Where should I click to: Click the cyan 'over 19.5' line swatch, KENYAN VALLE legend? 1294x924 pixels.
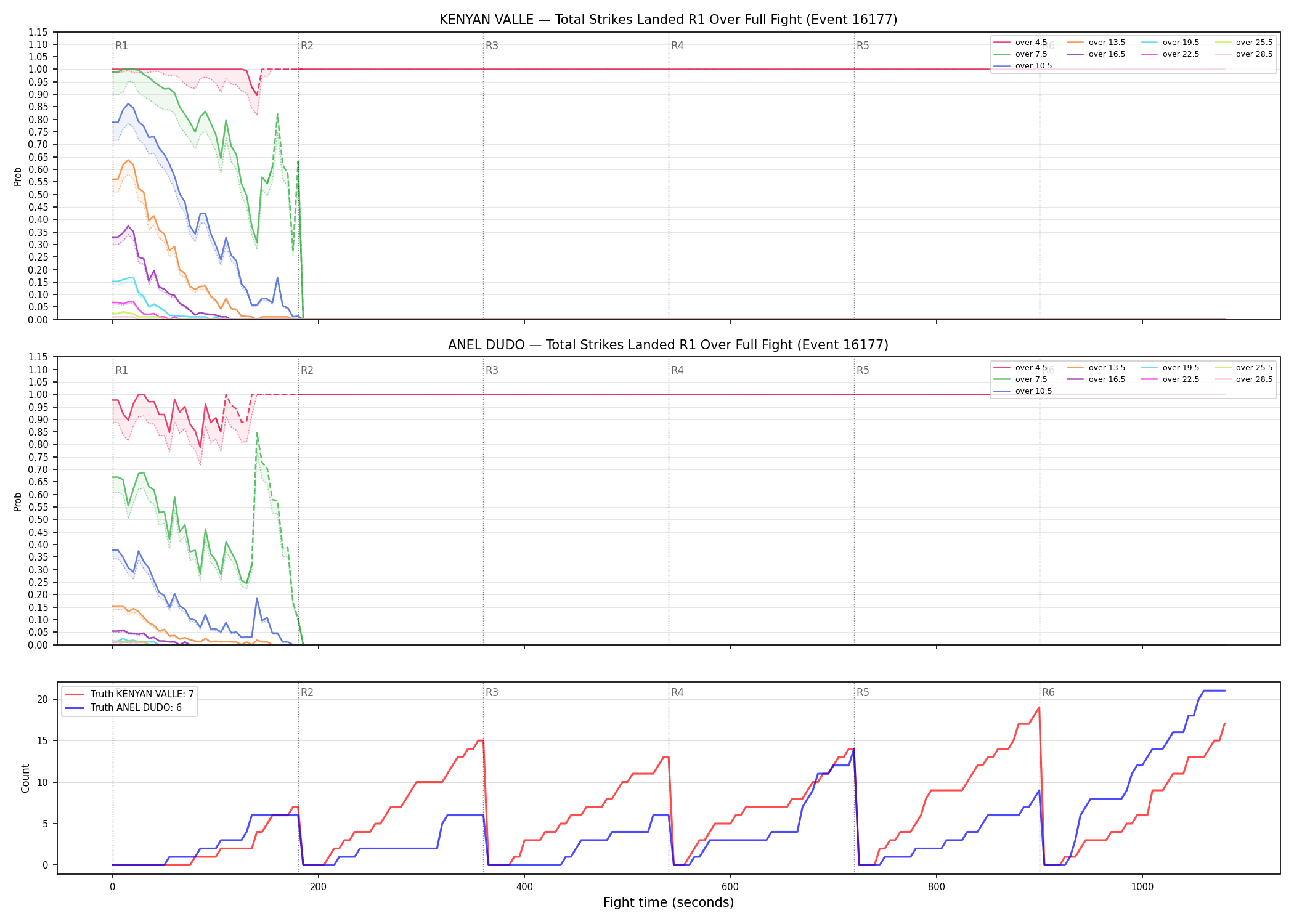point(1149,43)
